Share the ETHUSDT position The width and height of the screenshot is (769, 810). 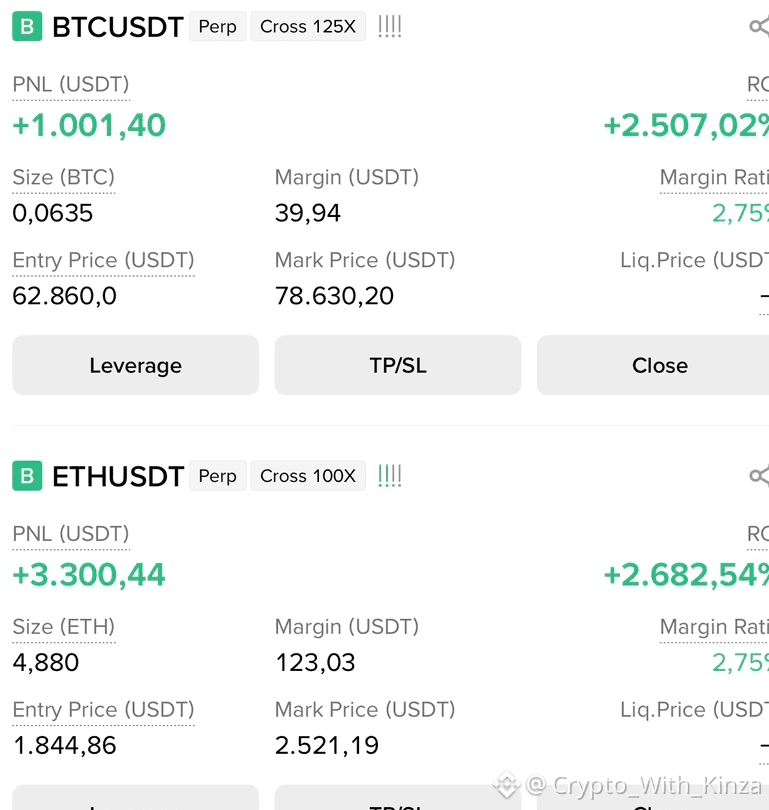759,475
